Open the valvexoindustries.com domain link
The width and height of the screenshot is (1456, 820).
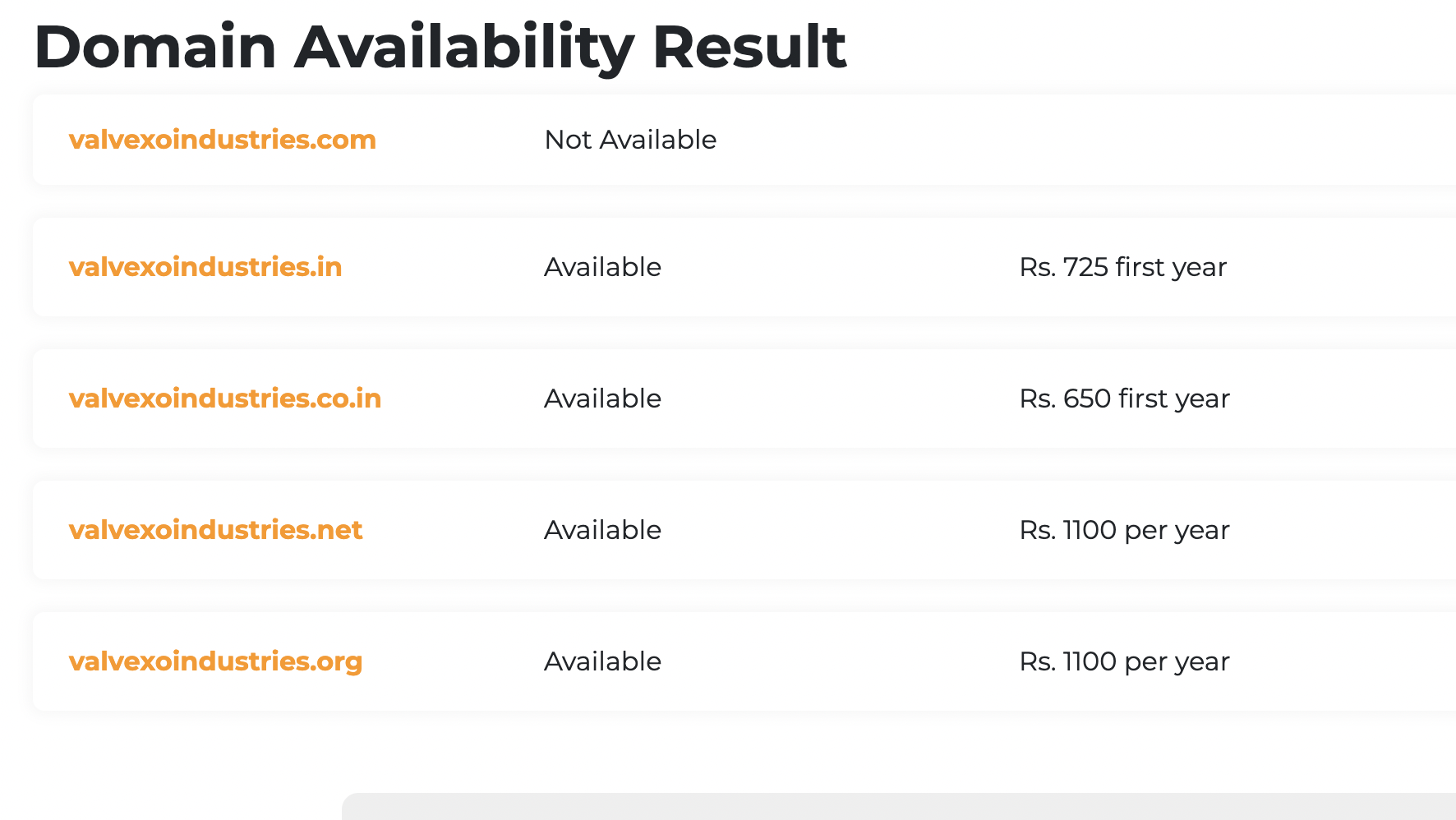[222, 140]
